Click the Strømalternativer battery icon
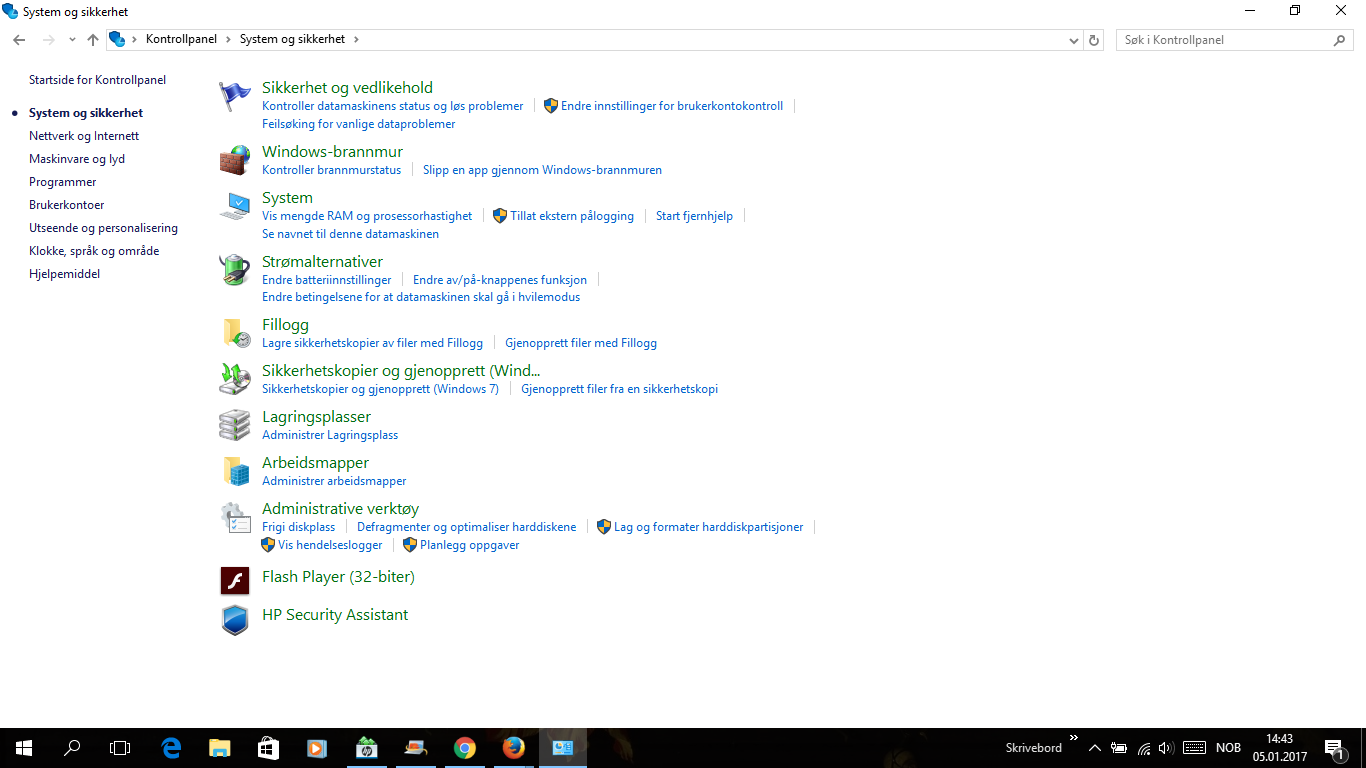This screenshot has width=1366, height=768. (235, 270)
